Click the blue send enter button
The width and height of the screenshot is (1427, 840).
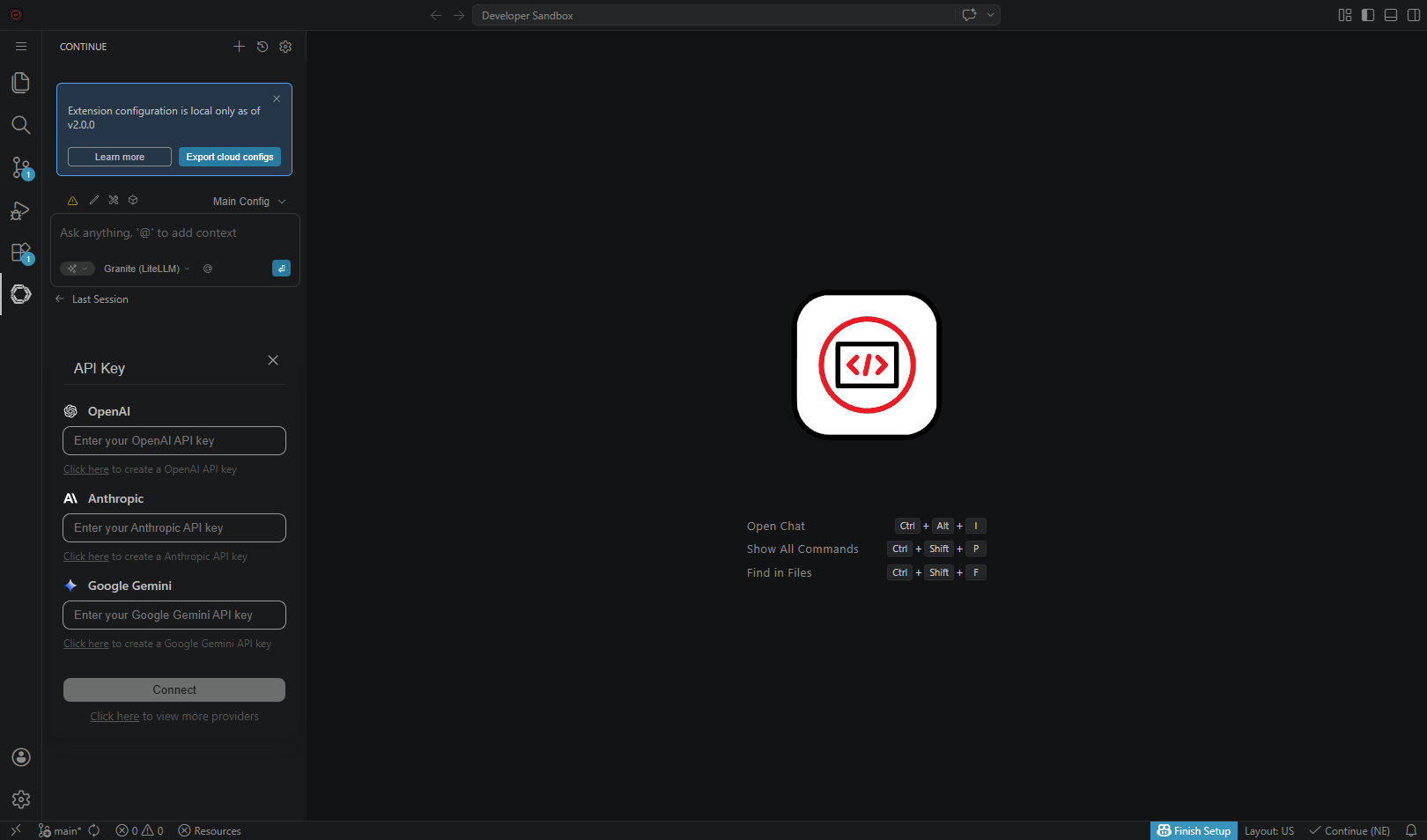[281, 269]
